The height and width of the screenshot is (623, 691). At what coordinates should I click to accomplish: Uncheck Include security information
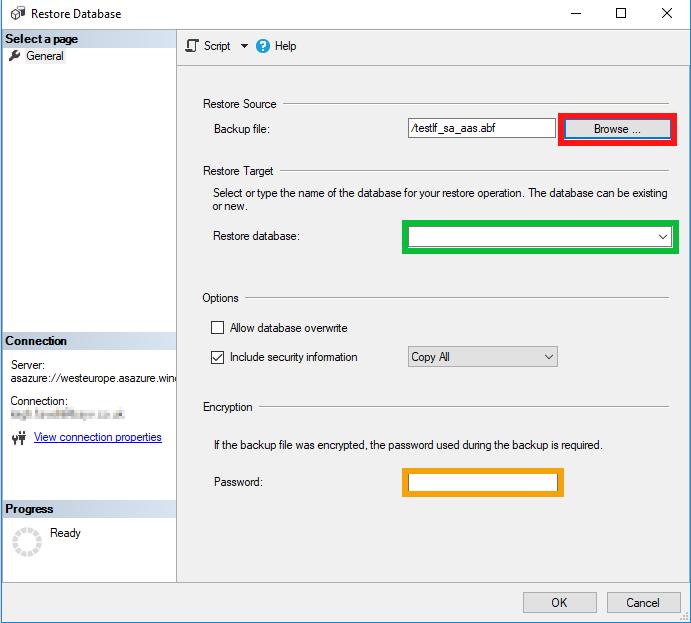(x=217, y=357)
